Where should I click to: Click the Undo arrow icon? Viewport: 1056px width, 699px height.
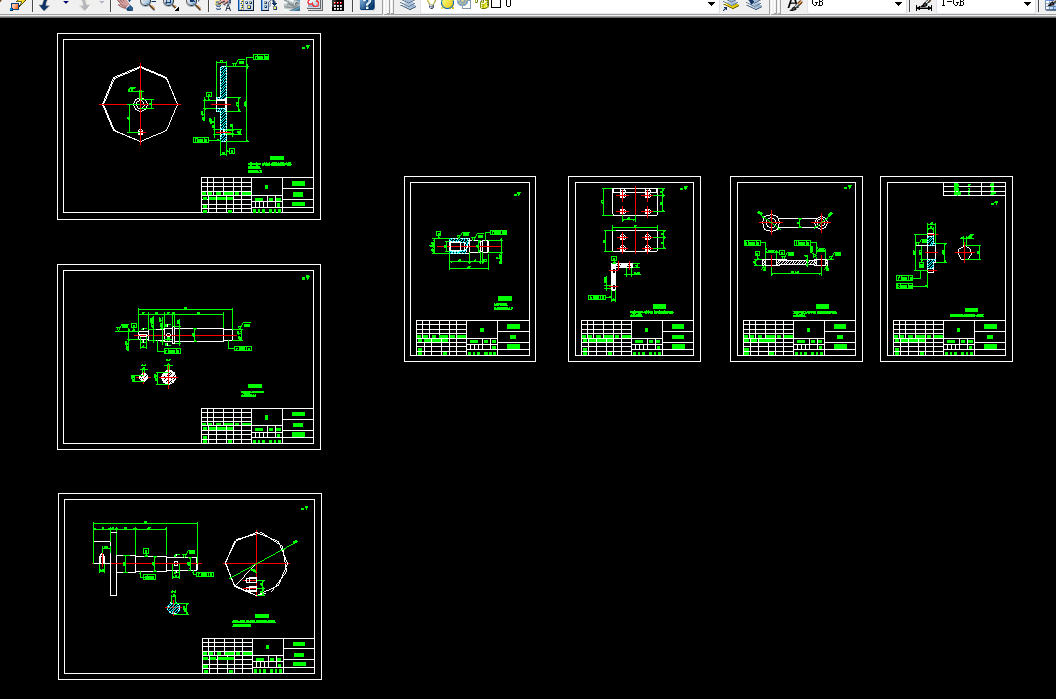(44, 5)
